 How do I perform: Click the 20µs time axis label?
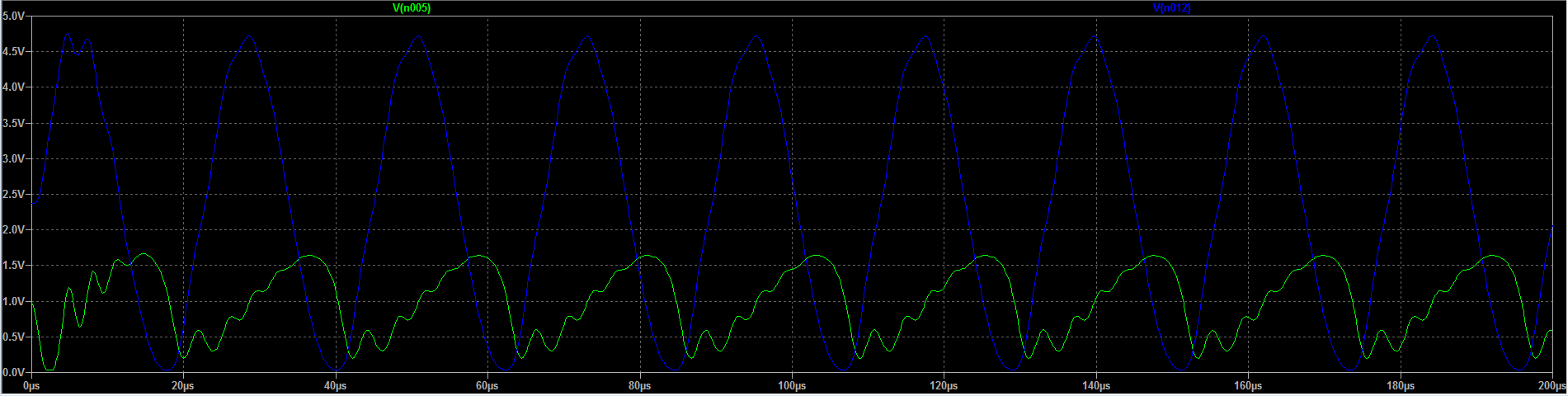pyautogui.click(x=183, y=386)
